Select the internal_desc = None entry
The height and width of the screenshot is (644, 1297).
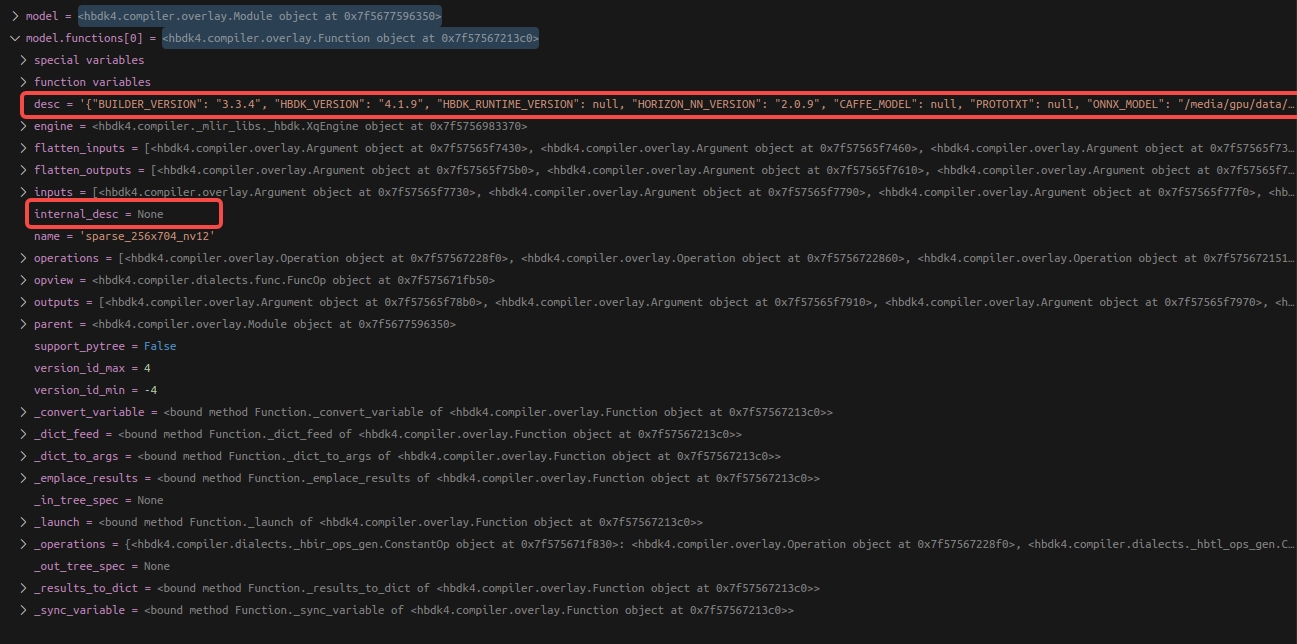click(98, 215)
